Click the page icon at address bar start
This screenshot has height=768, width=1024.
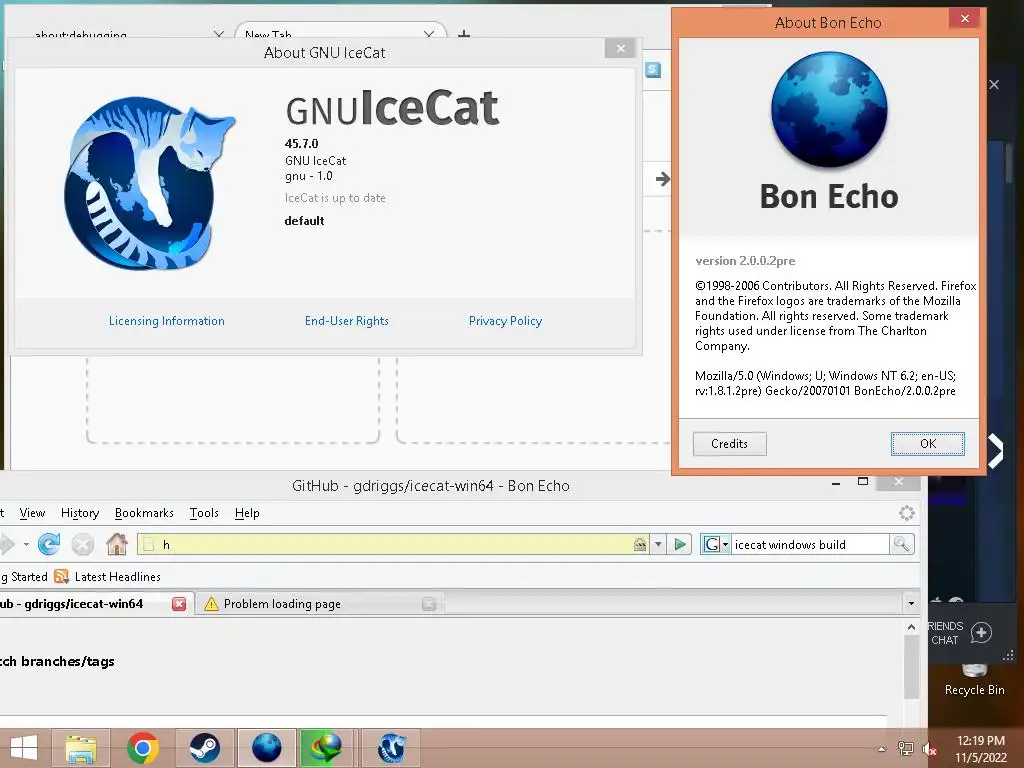point(149,544)
